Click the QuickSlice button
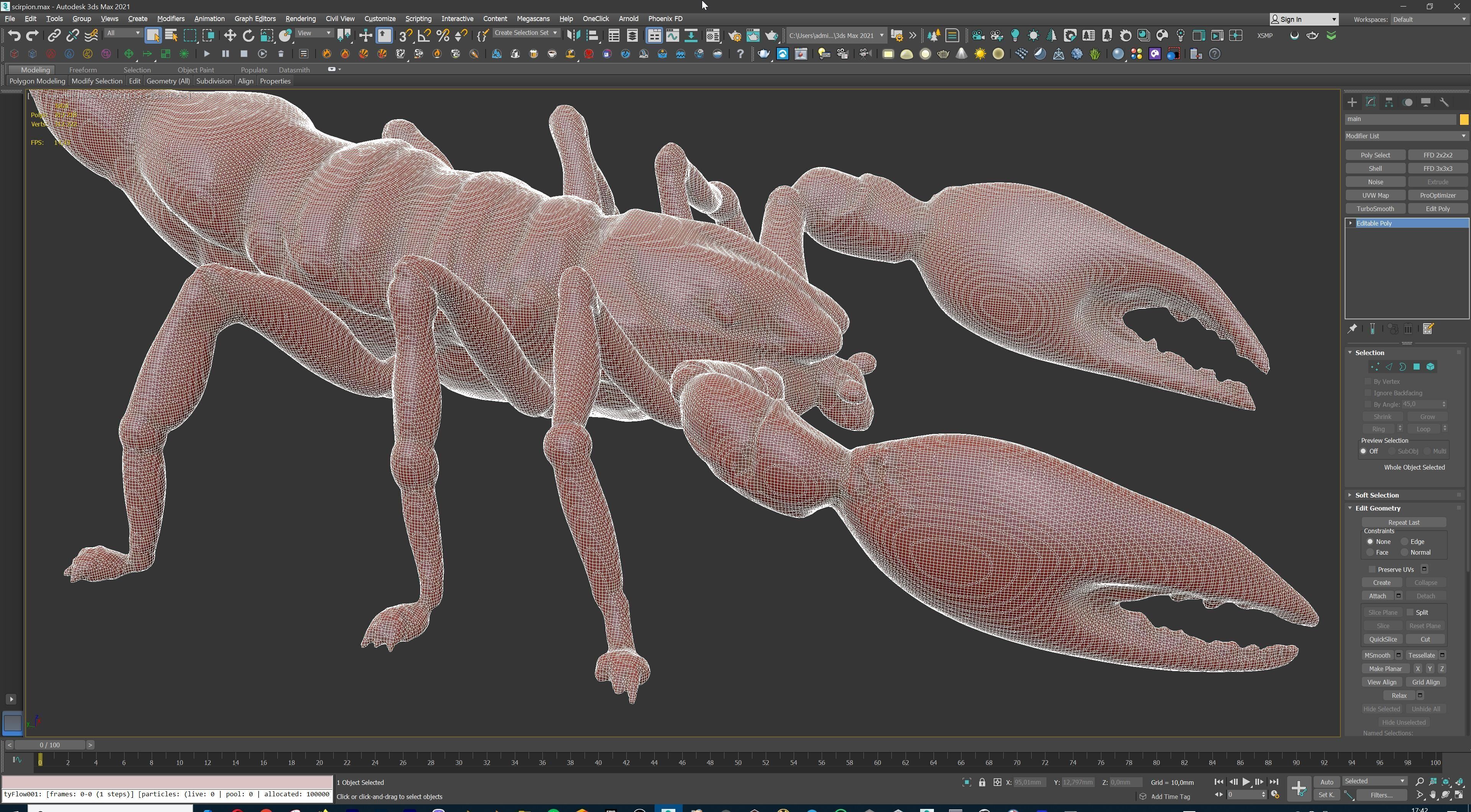The width and height of the screenshot is (1471, 812). click(1383, 639)
